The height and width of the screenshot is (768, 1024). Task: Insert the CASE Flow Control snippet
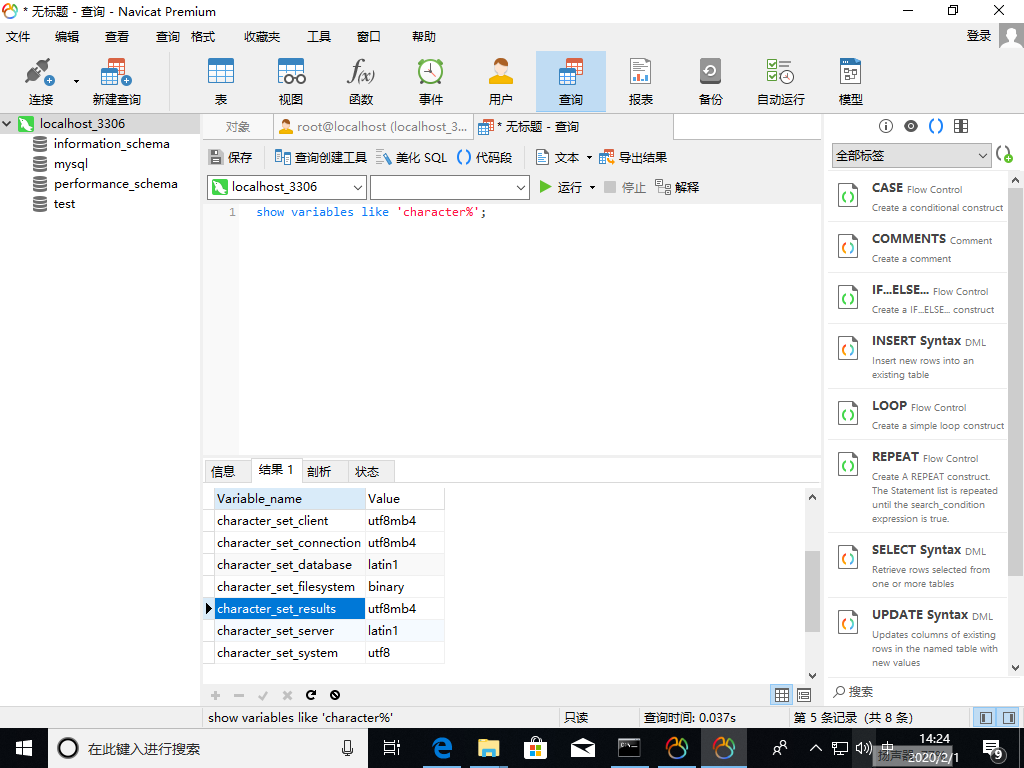[x=918, y=197]
